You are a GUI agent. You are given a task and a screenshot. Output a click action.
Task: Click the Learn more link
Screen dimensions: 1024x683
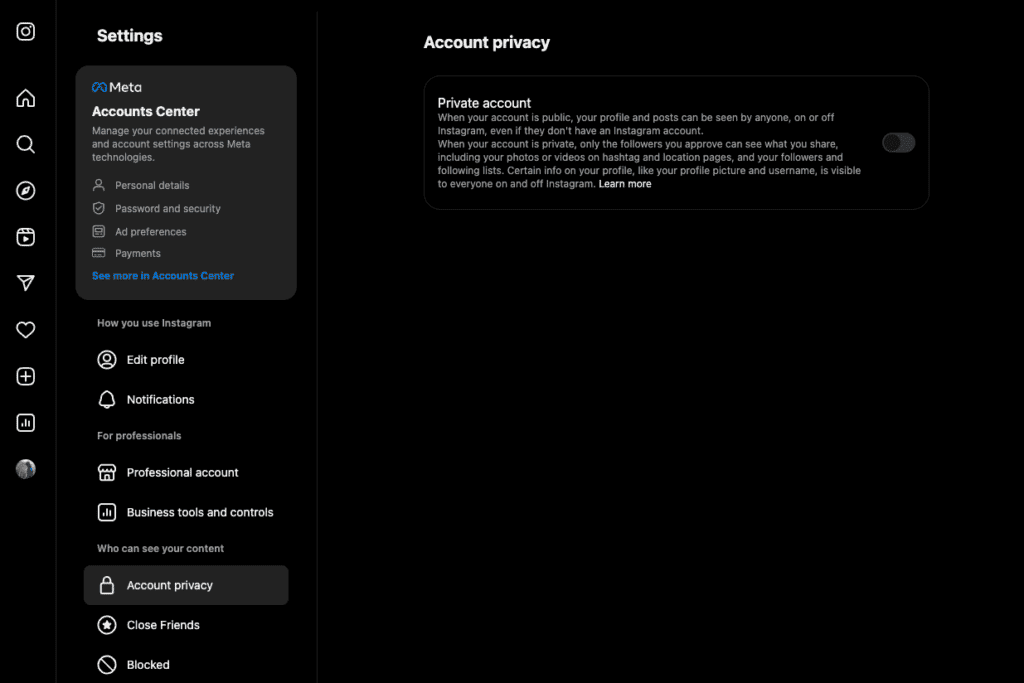624,184
